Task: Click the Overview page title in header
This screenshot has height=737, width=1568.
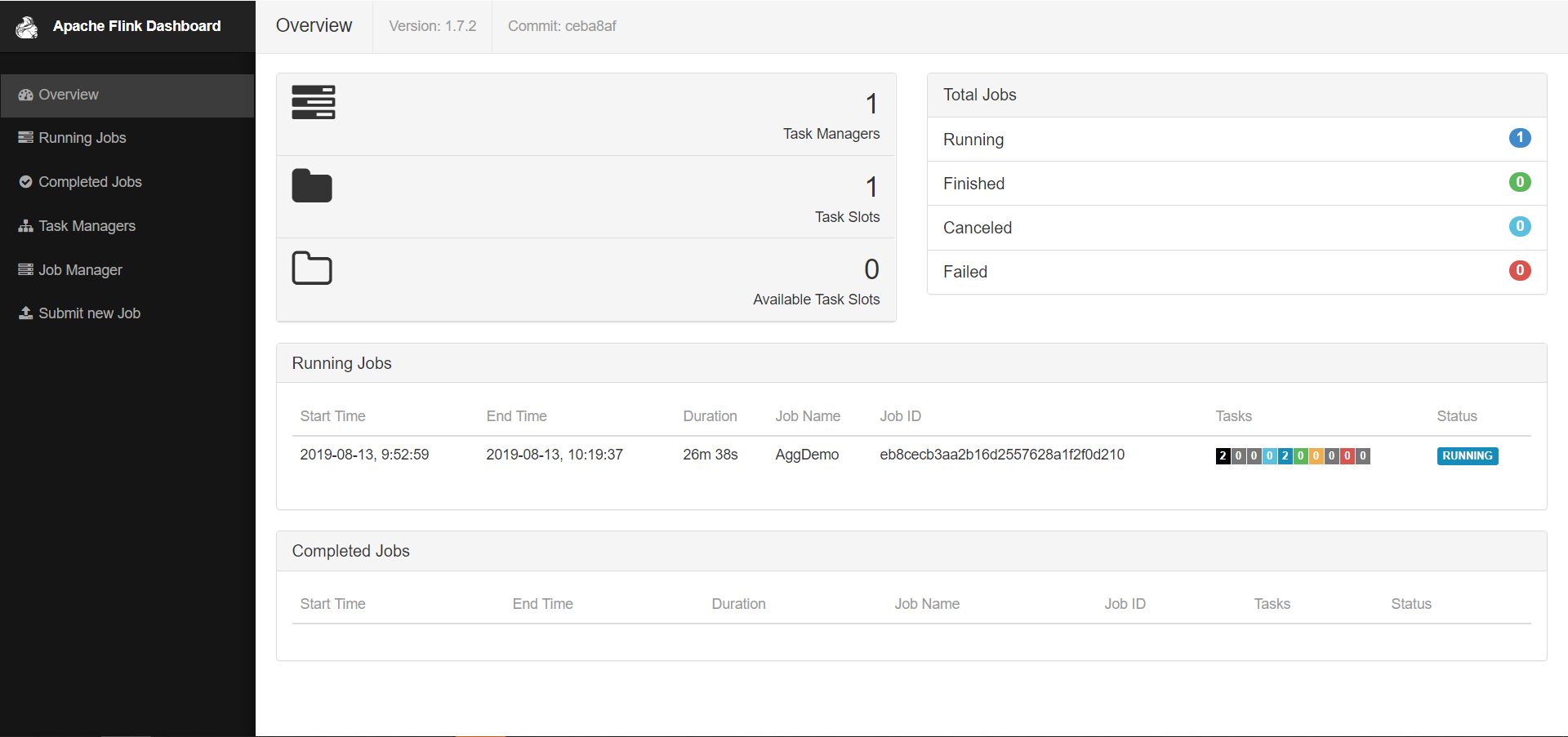Action: pos(314,26)
